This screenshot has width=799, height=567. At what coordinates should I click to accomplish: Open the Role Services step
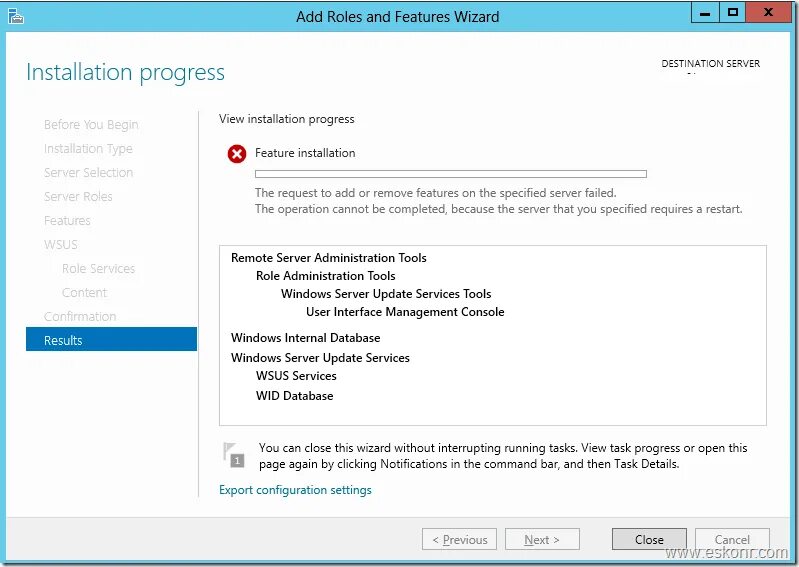tap(98, 268)
